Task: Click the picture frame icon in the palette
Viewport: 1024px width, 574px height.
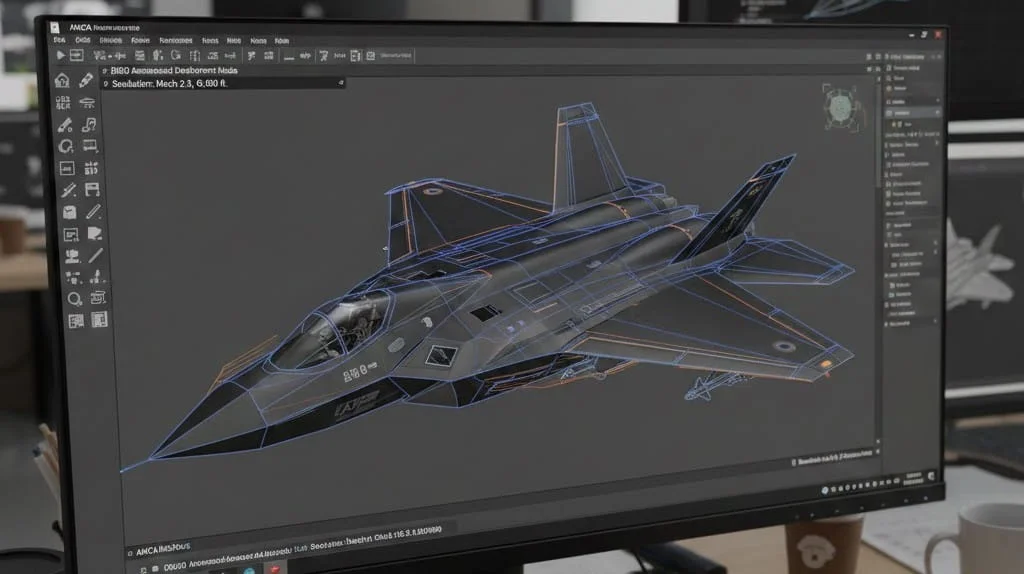Action: [71, 234]
